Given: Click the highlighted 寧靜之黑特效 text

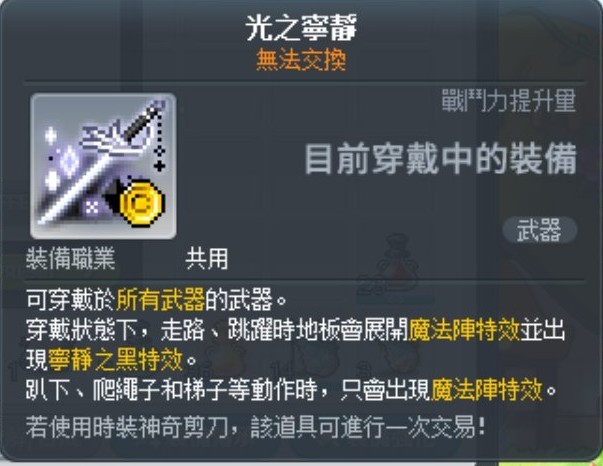Looking at the screenshot, I should (115, 359).
